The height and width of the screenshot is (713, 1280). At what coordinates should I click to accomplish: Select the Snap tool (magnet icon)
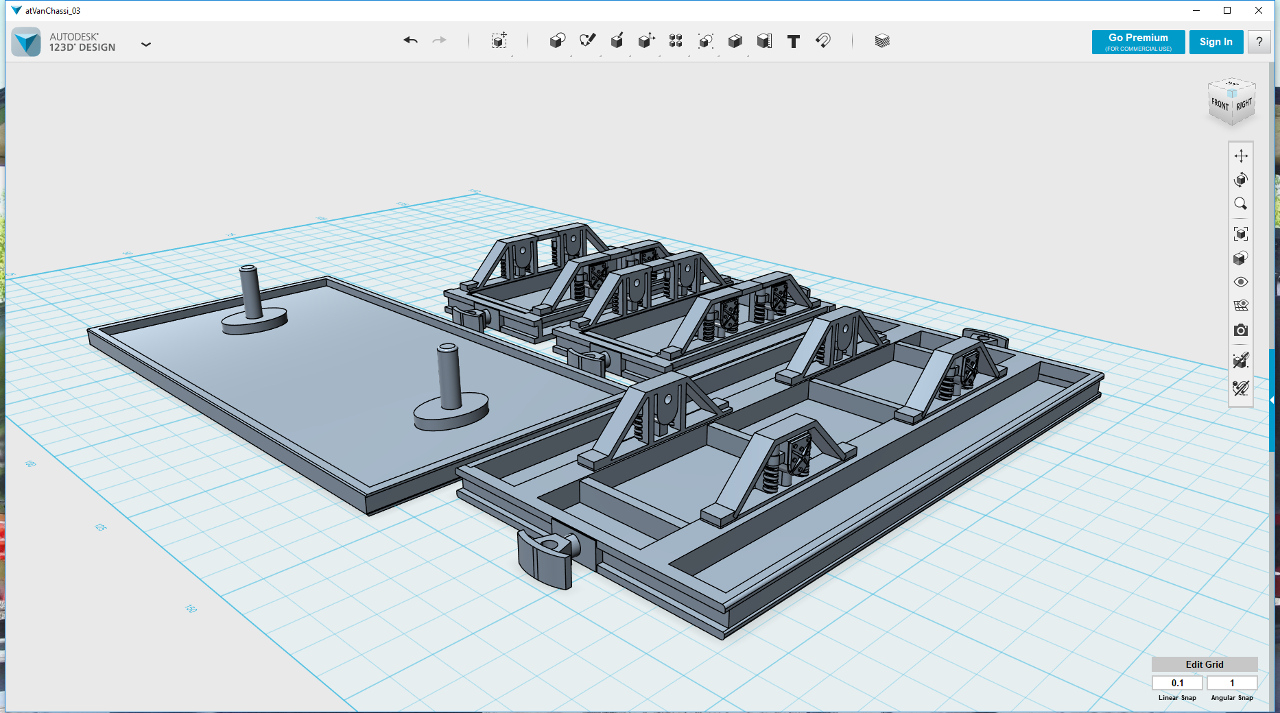pos(823,41)
